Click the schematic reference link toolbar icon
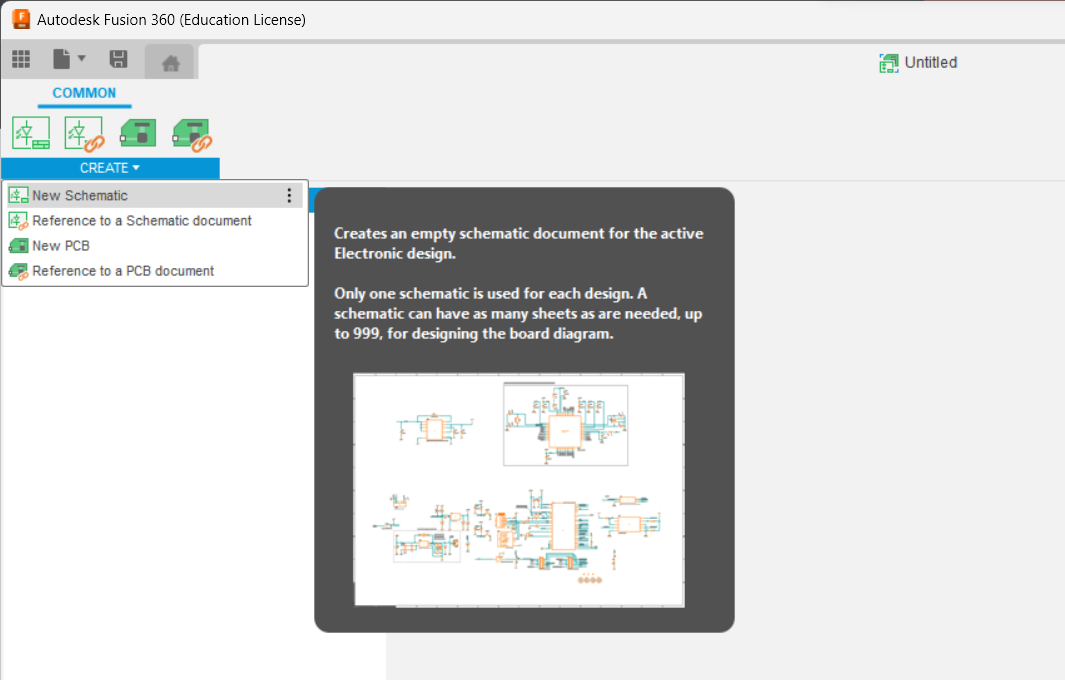This screenshot has width=1065, height=680. [x=84, y=133]
